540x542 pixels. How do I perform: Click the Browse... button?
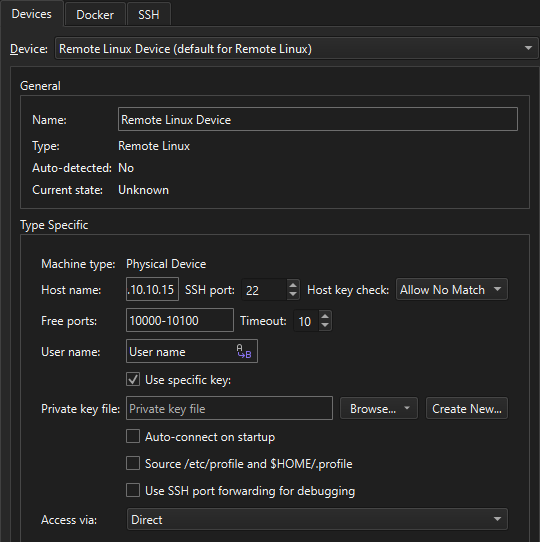(379, 408)
